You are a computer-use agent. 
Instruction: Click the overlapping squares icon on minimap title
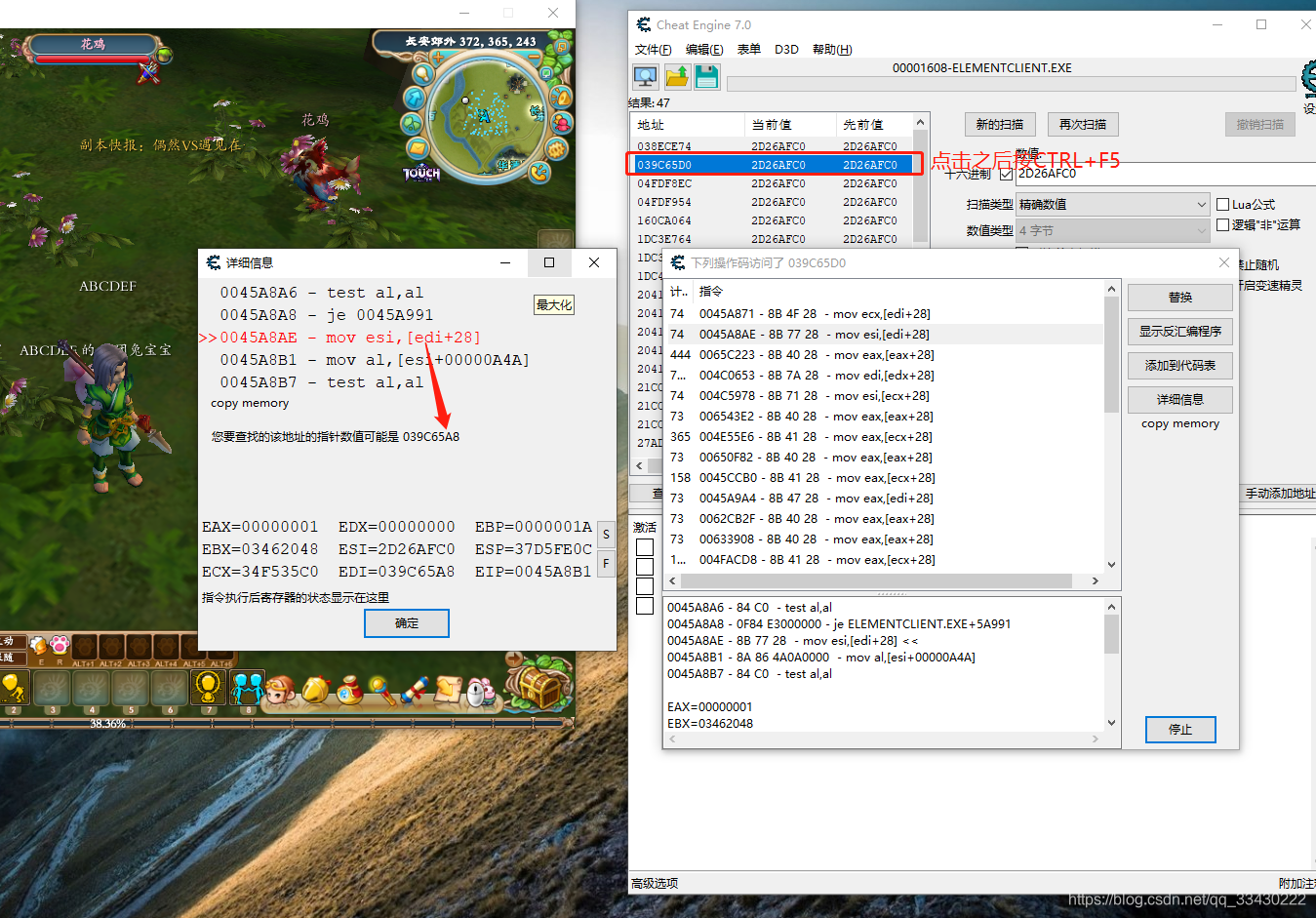coord(562,47)
